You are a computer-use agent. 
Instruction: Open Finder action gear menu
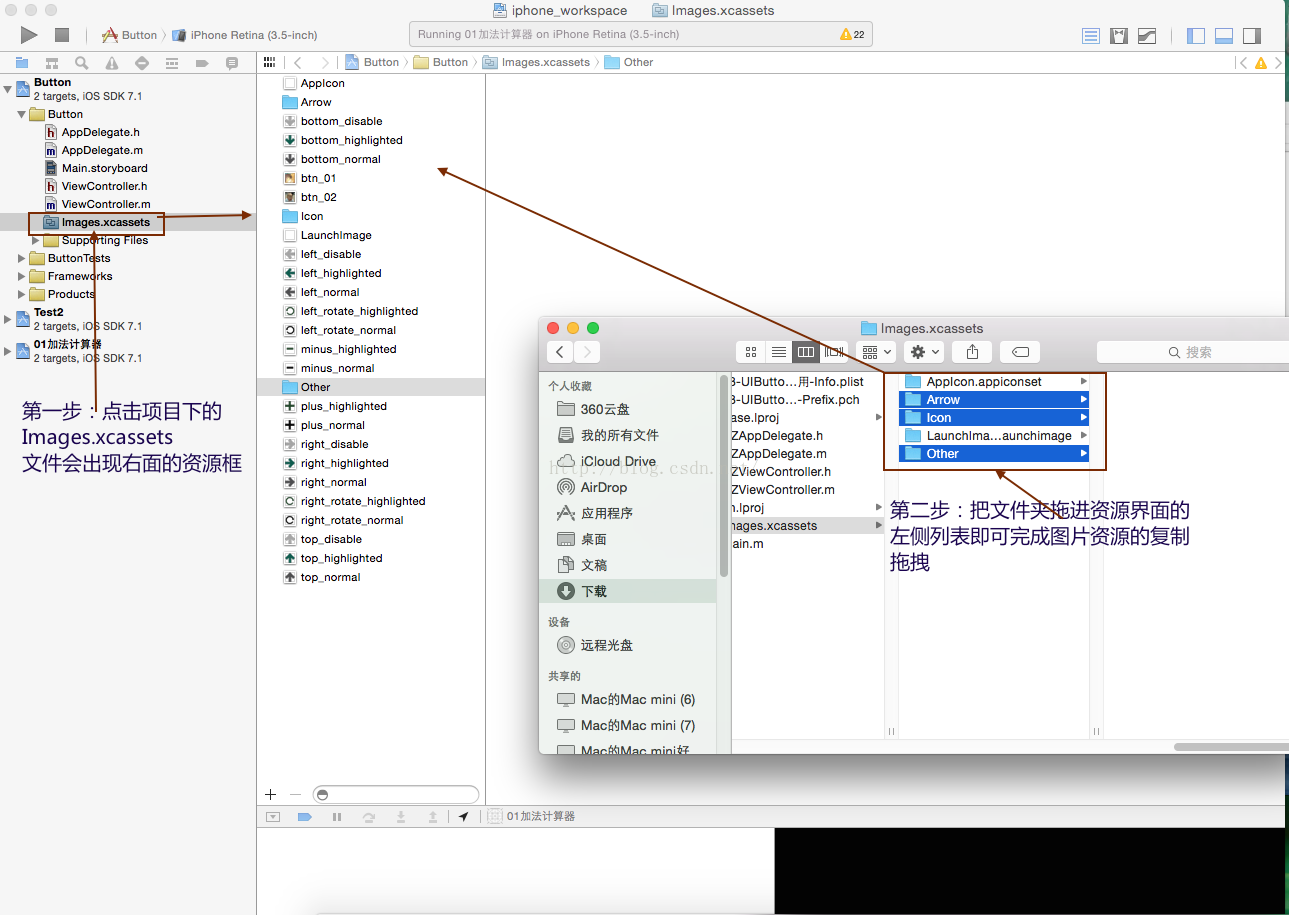[x=923, y=352]
